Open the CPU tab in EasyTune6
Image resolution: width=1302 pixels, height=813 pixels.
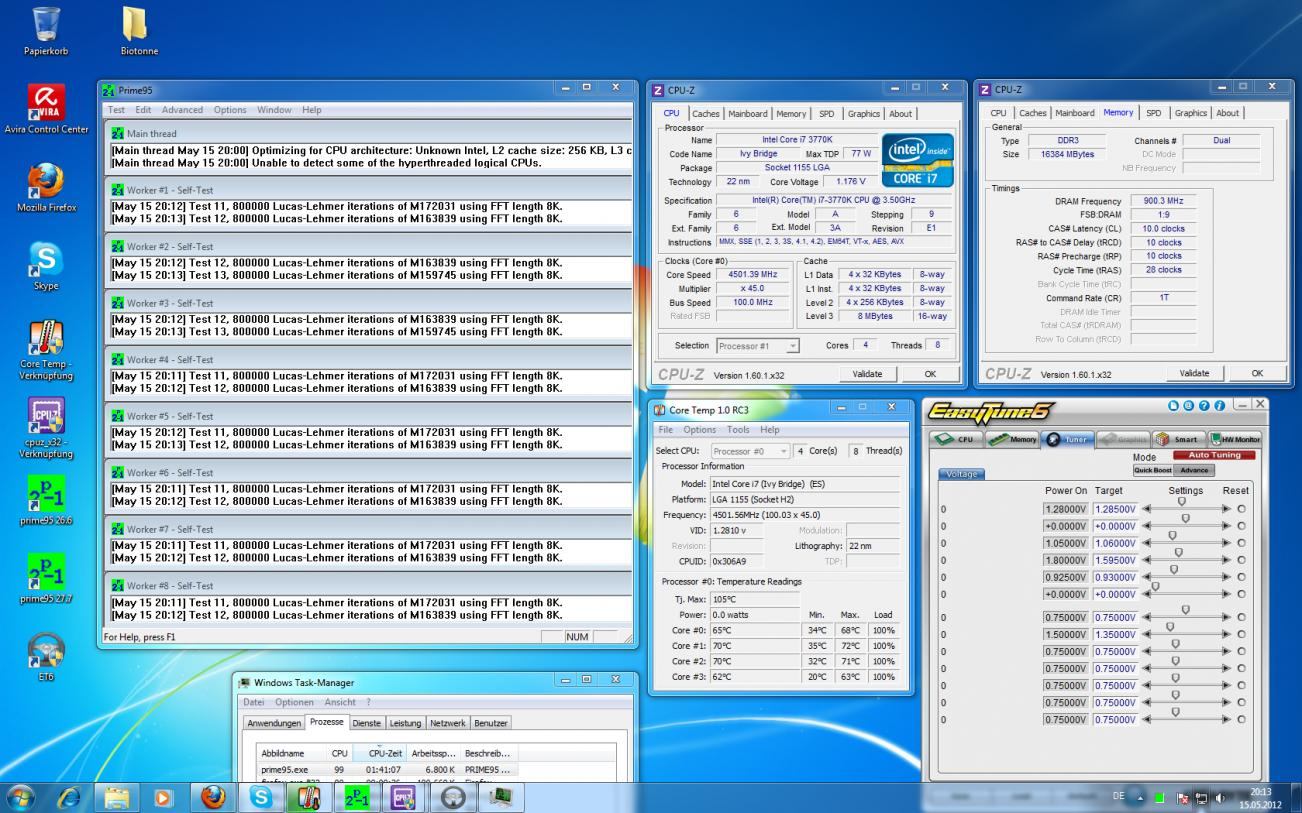956,438
